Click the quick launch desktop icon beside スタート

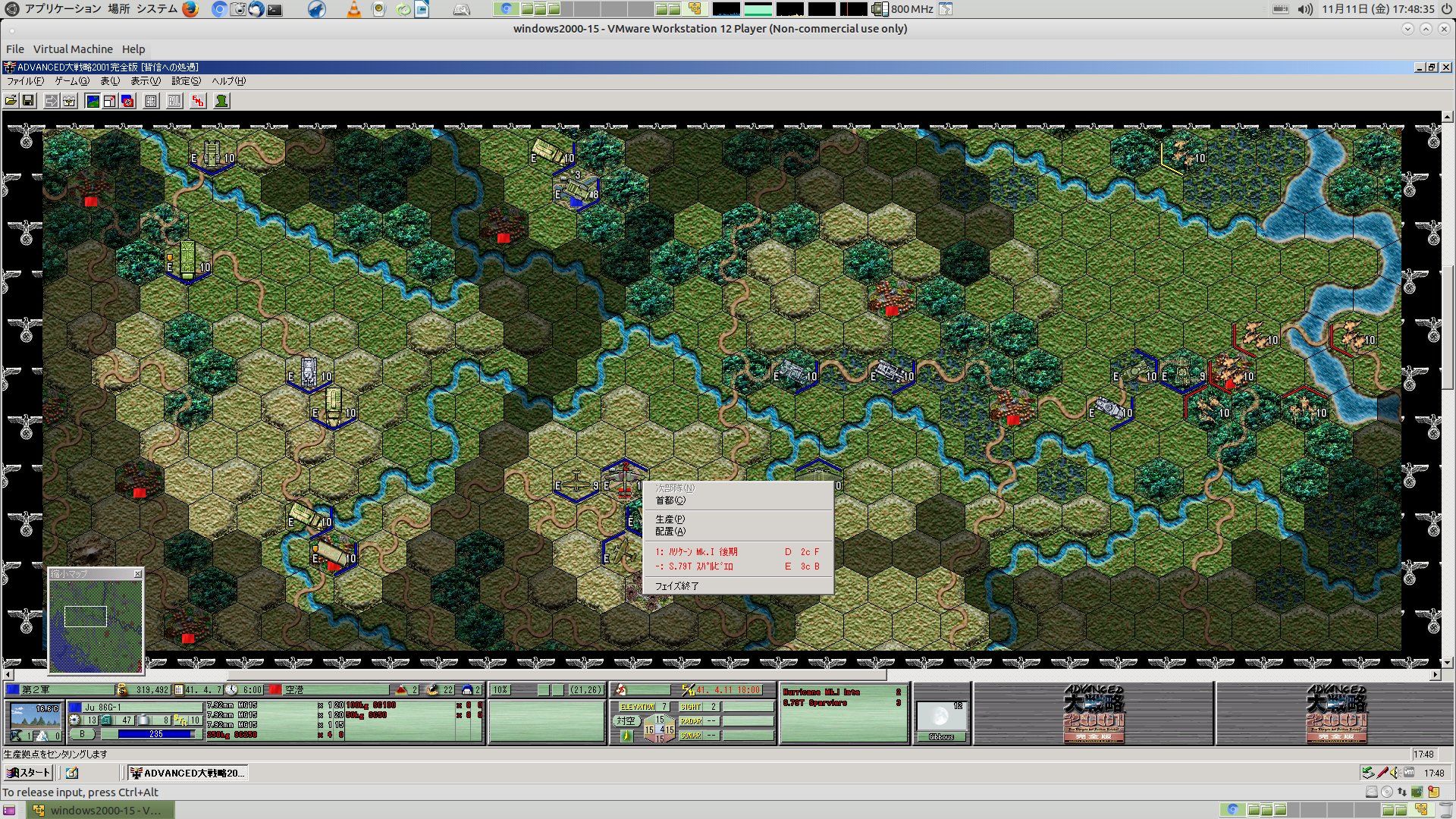pyautogui.click(x=72, y=773)
